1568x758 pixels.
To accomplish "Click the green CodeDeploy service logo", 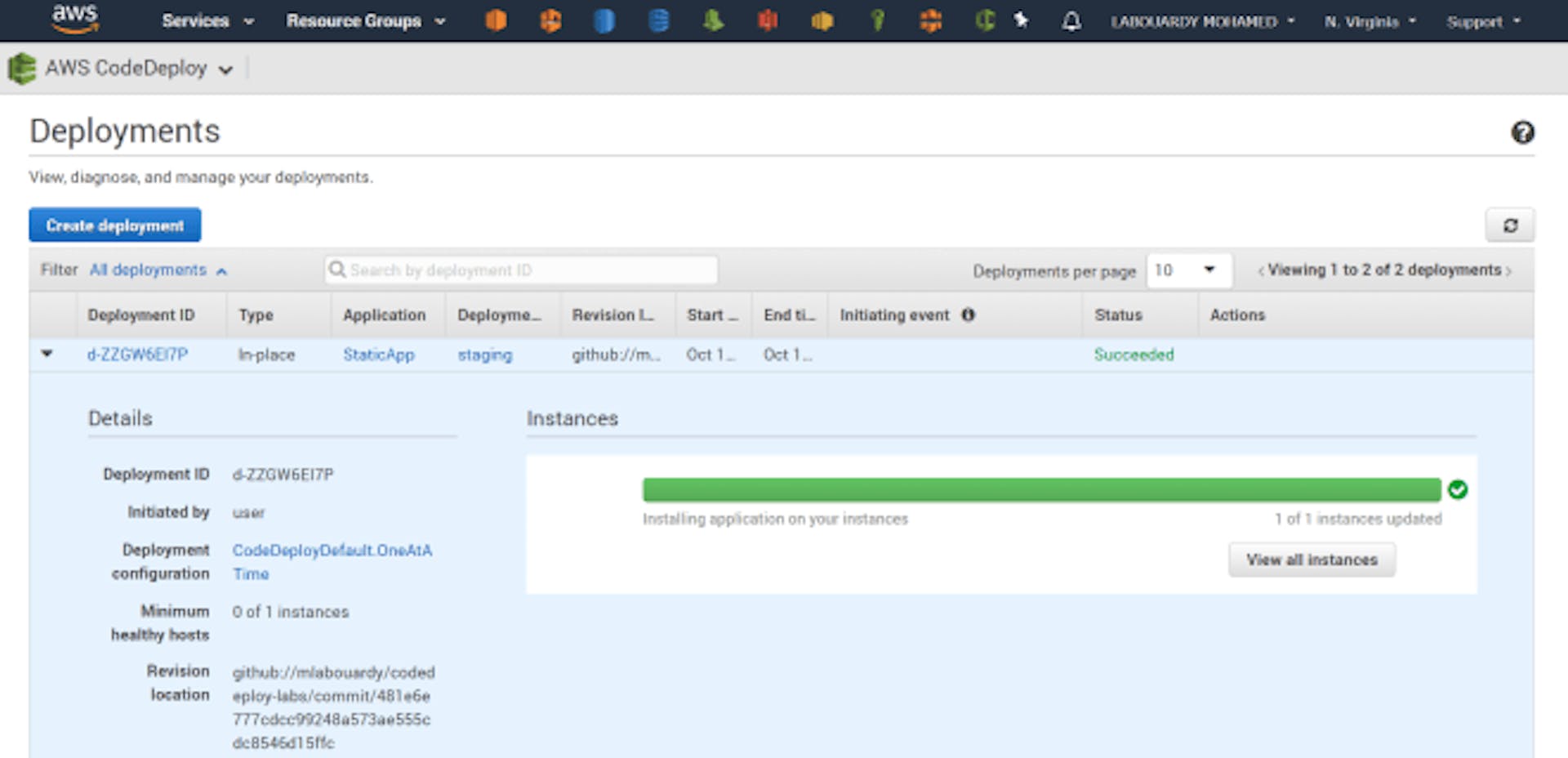I will (22, 69).
